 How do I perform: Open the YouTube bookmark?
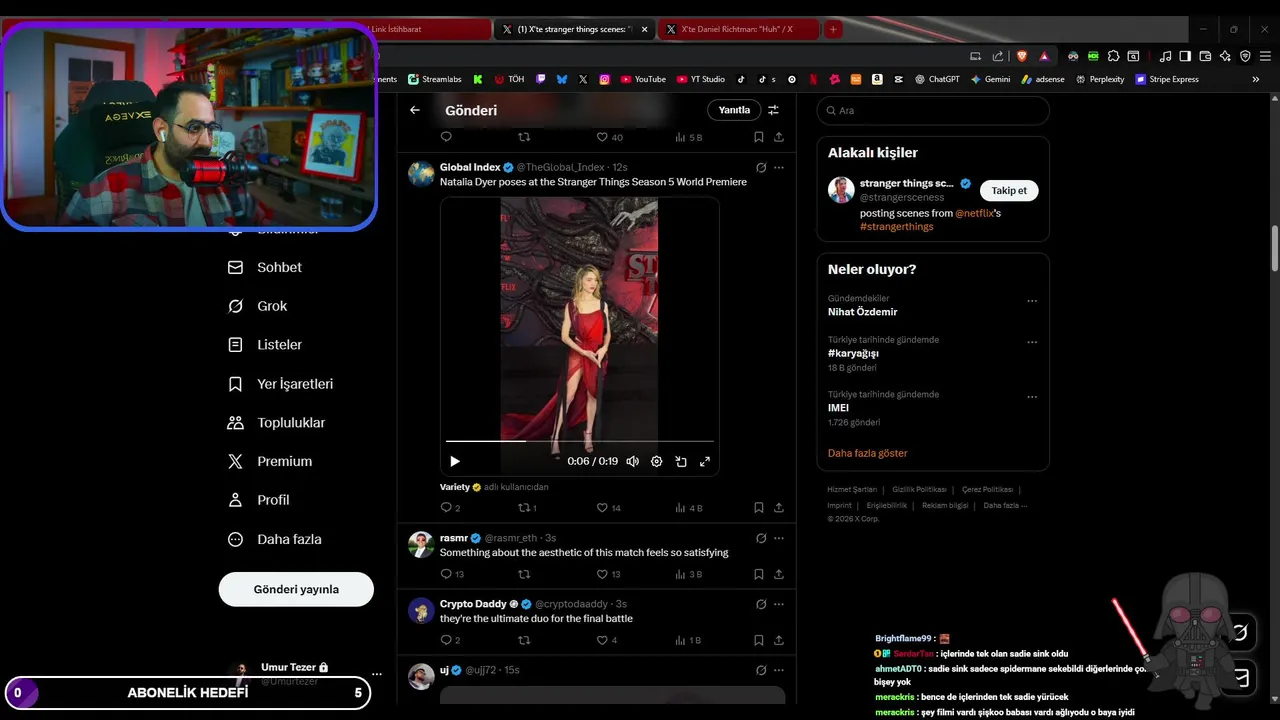tap(643, 79)
